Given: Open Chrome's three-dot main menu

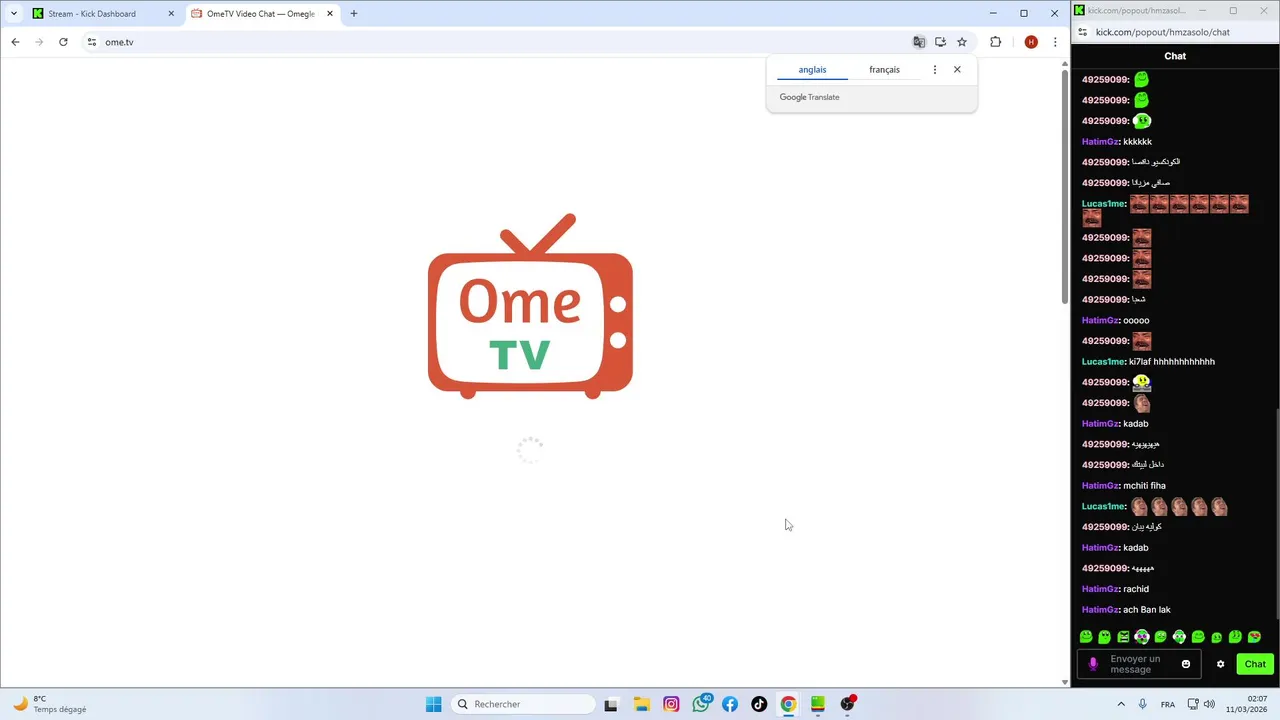Looking at the screenshot, I should click(x=1054, y=42).
